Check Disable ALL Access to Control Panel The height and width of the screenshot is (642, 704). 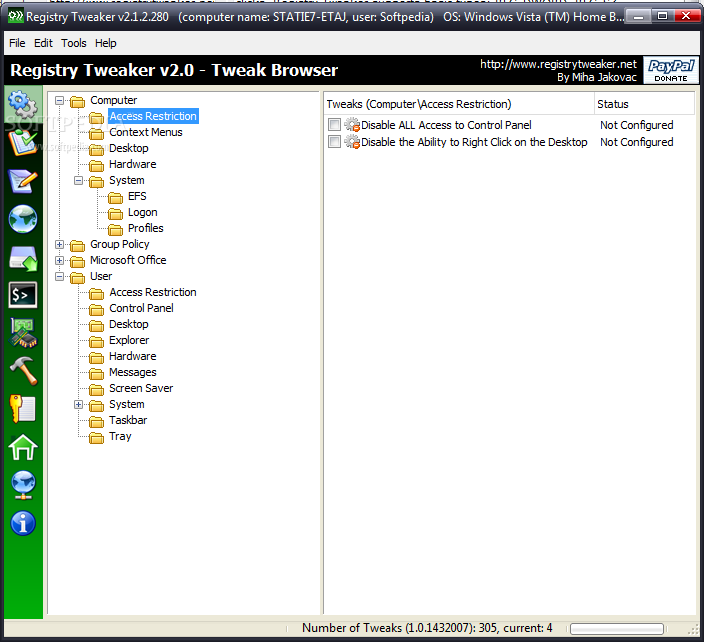334,124
